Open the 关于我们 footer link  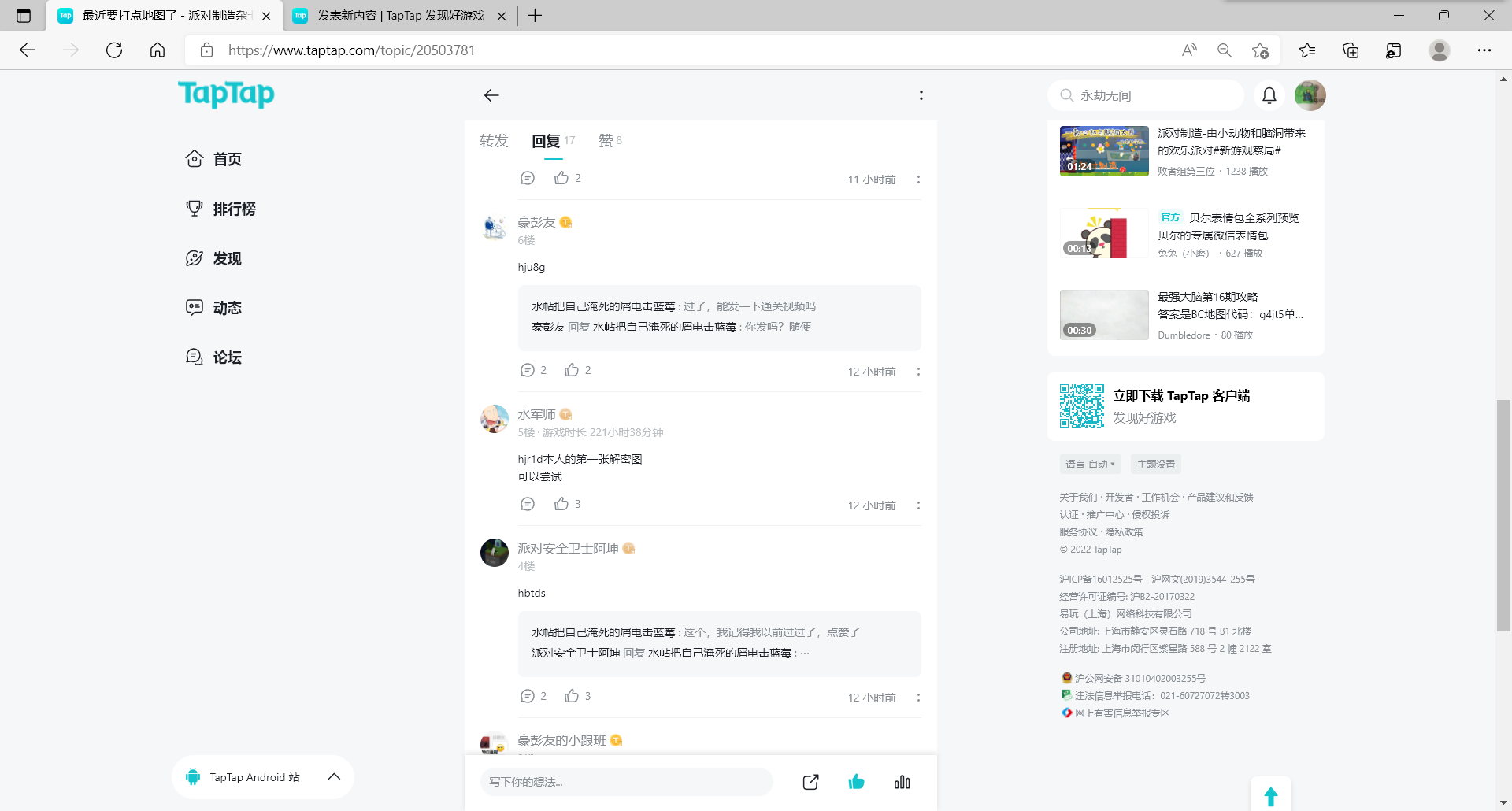(1078, 498)
